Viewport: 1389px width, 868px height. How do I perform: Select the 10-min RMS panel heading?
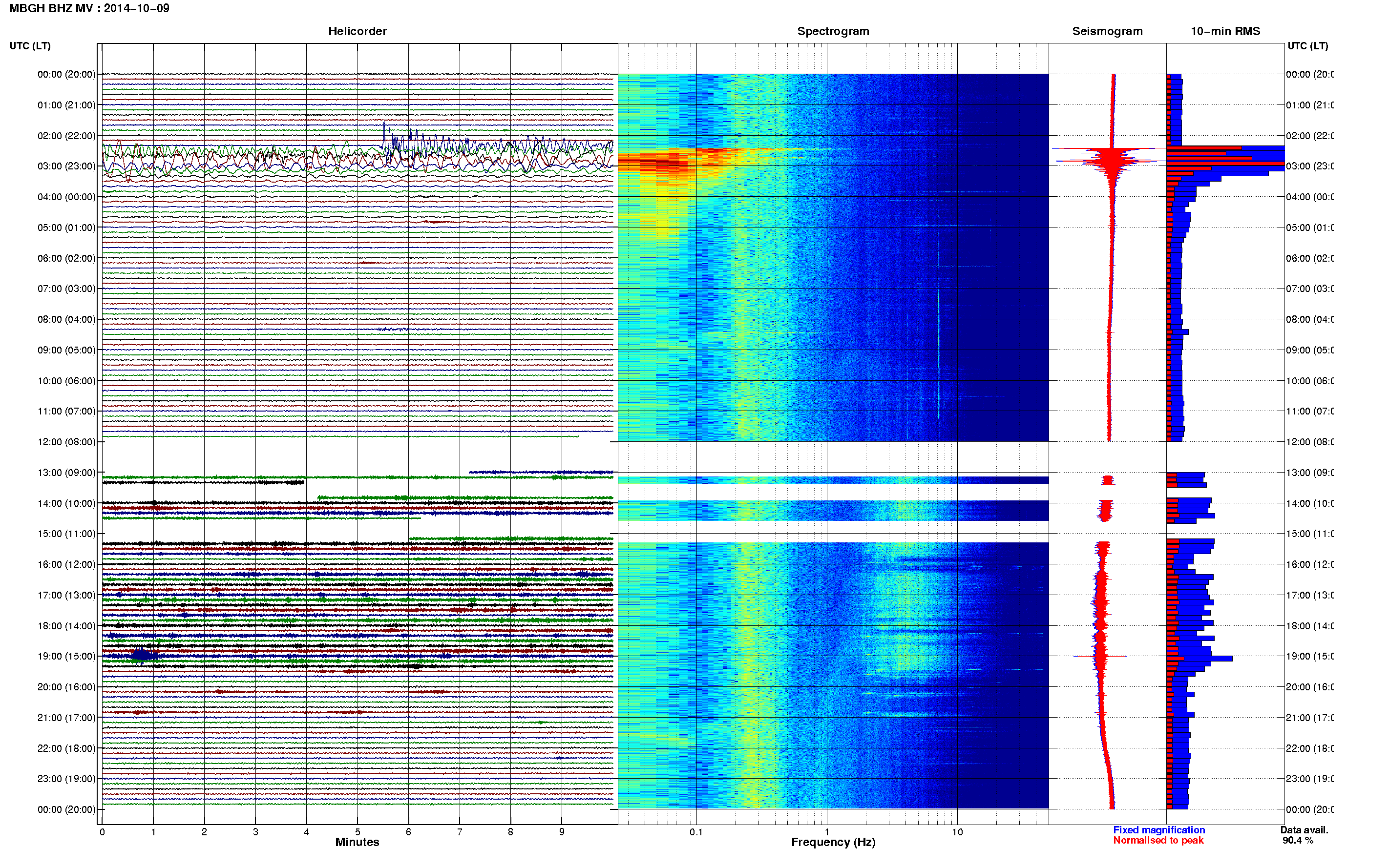(1225, 32)
